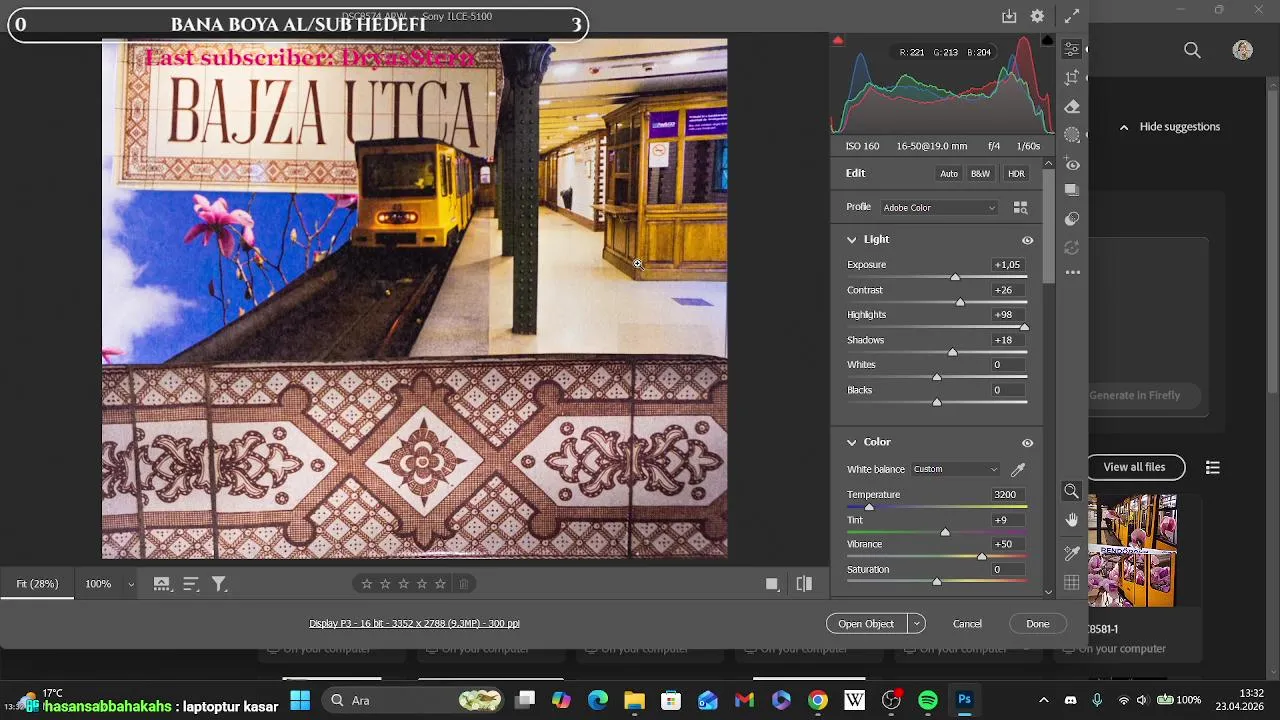Screen dimensions: 1280x720
Task: Click the Exposure slider handle
Action: coord(955,277)
